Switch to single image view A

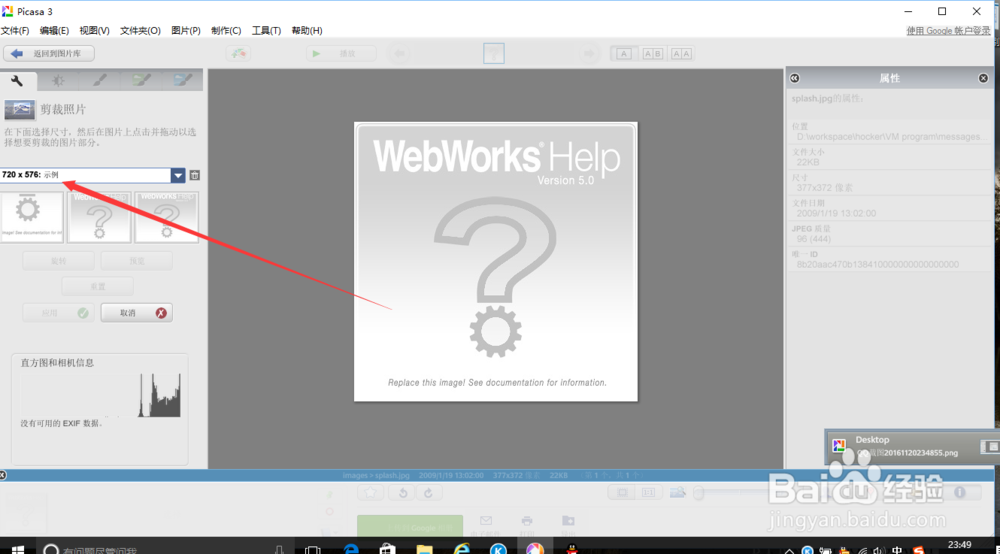click(x=624, y=54)
